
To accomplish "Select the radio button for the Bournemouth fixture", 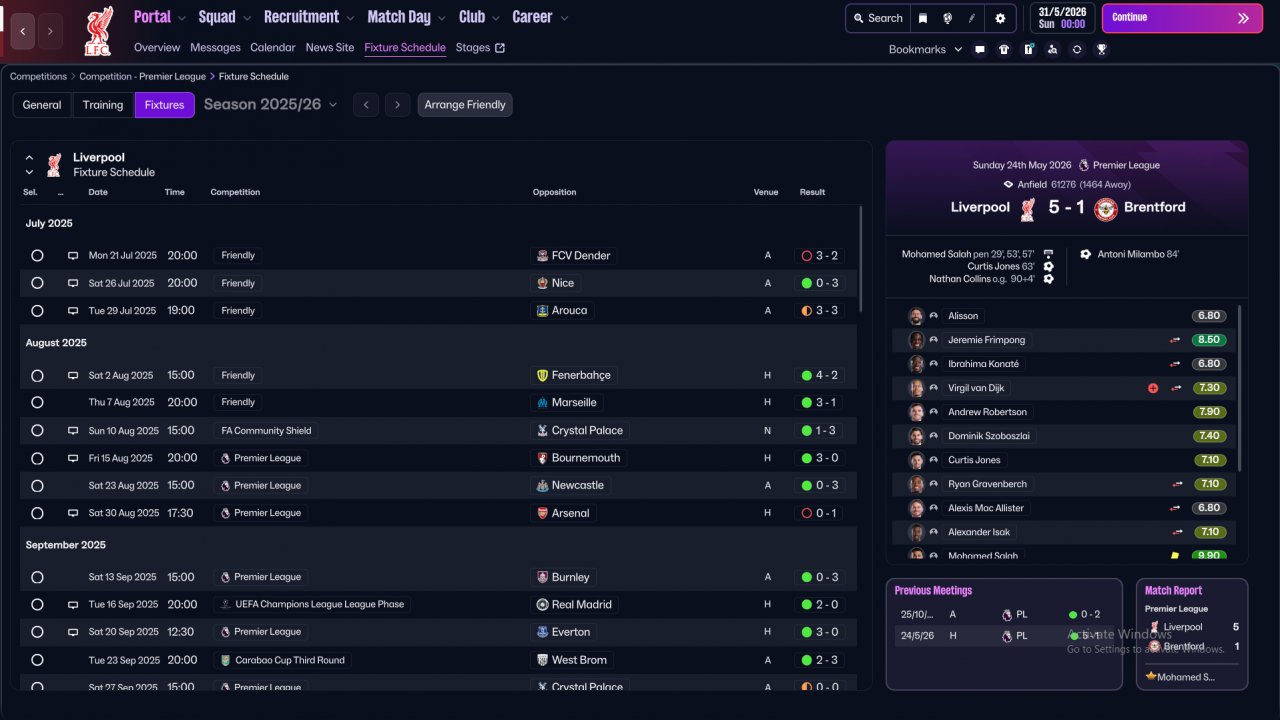I will (x=37, y=458).
